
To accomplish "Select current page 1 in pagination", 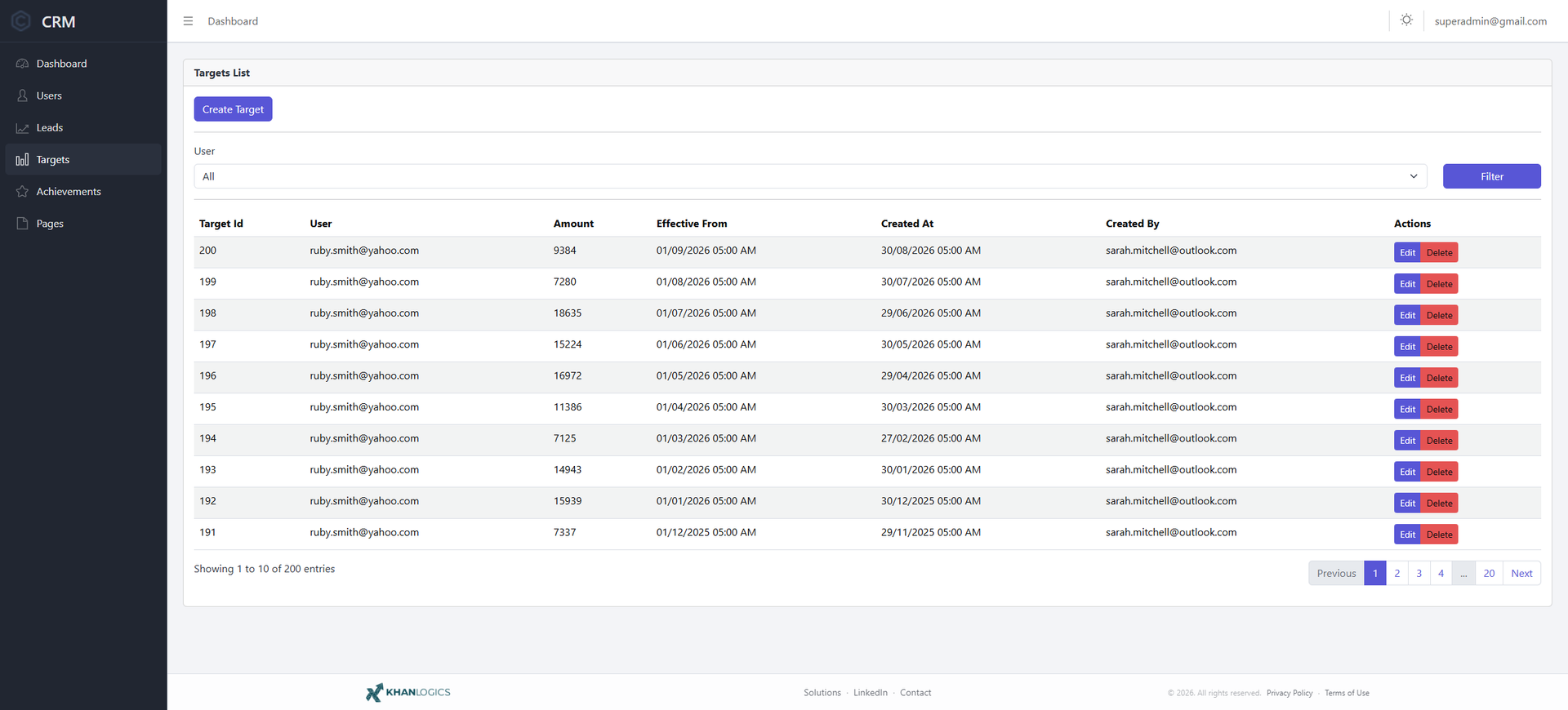I will click(1375, 574).
